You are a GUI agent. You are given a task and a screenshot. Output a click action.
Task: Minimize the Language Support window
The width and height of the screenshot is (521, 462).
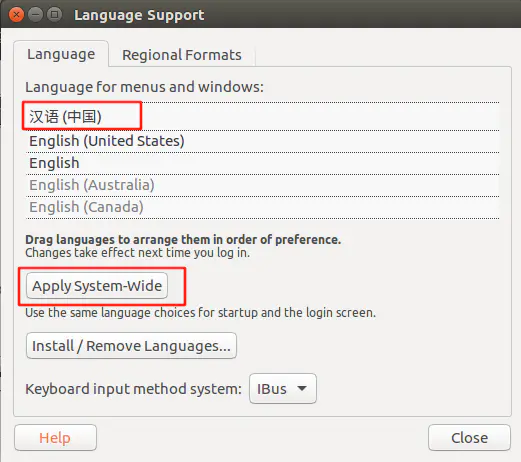coord(35,15)
